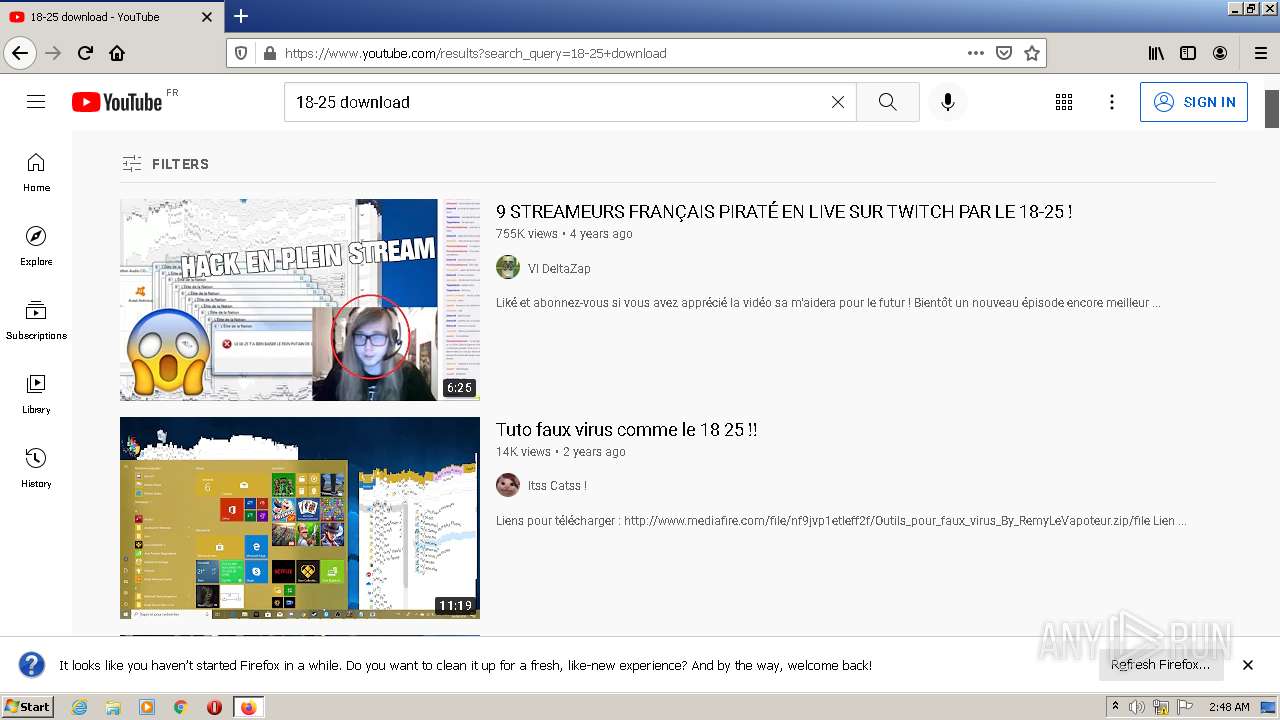Open title 9 STREAMEURS FRANÇAIS PIRATÉ video
Viewport: 1280px width, 720px height.
784,212
